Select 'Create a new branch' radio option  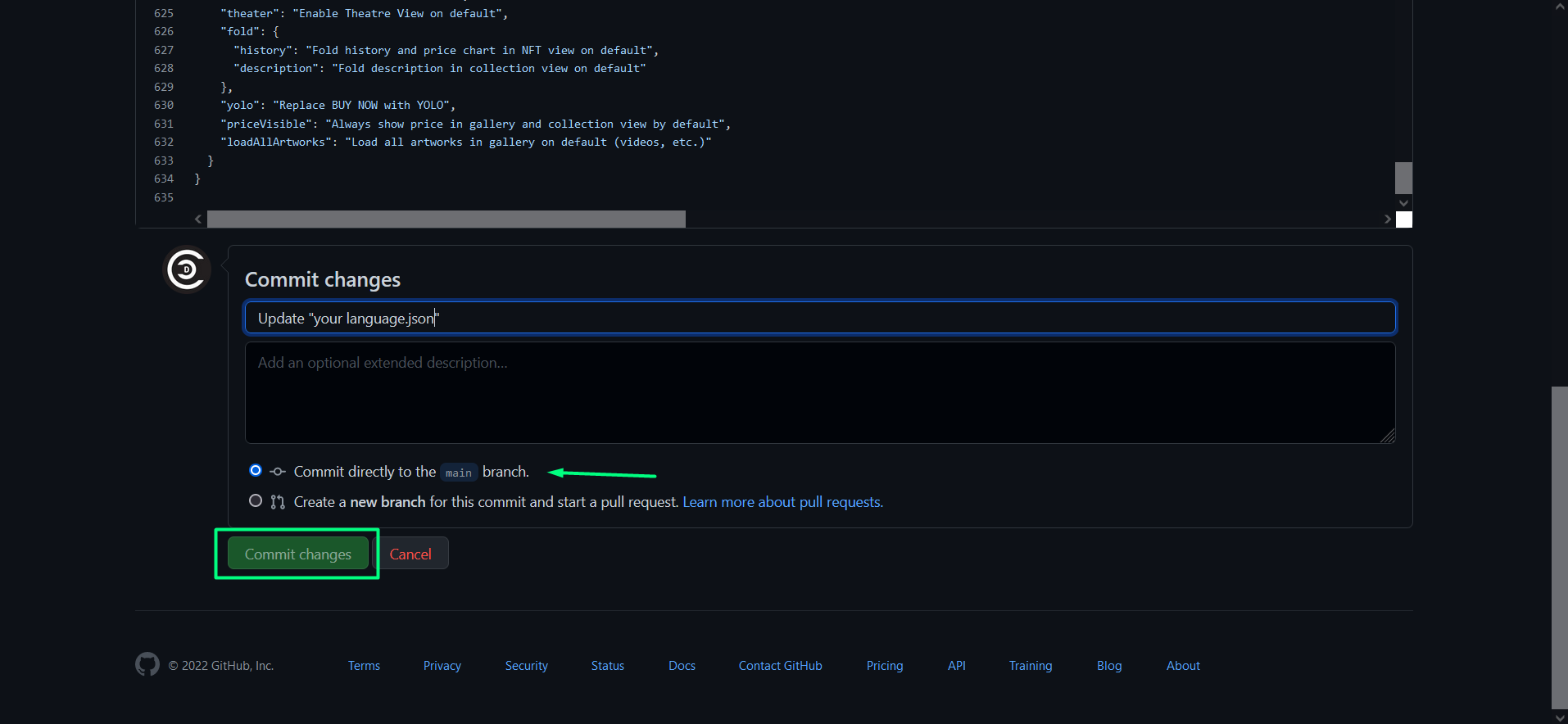pos(256,501)
